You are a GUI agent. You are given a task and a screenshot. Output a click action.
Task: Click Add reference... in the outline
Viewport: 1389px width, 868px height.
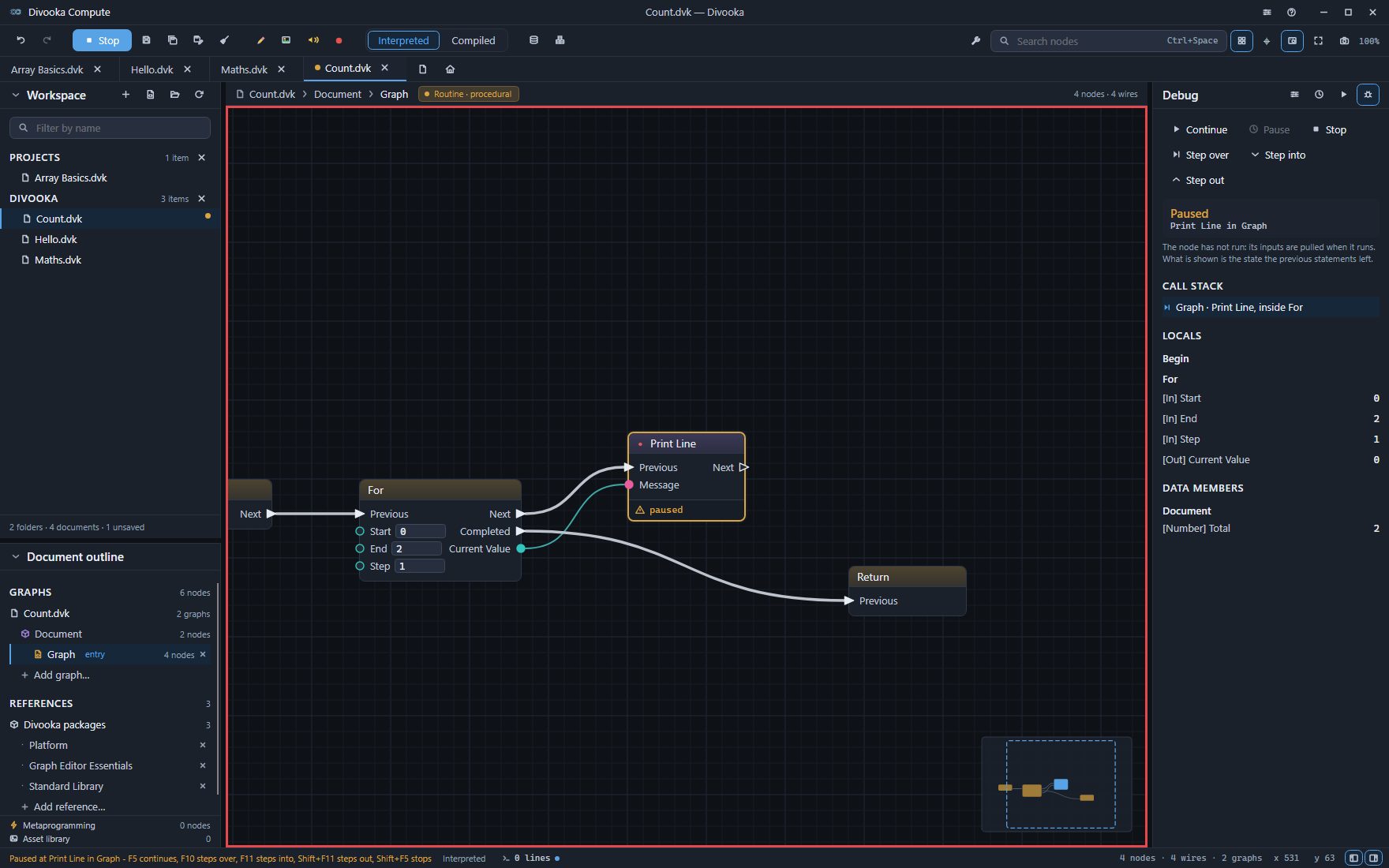coord(63,806)
